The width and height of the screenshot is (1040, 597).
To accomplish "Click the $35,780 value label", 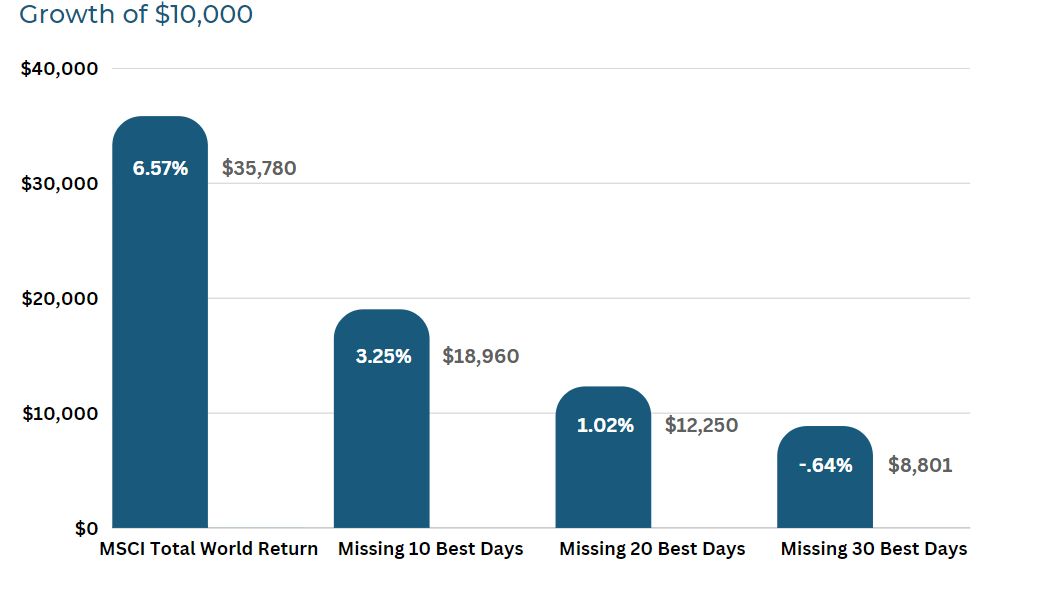I will pyautogui.click(x=259, y=168).
